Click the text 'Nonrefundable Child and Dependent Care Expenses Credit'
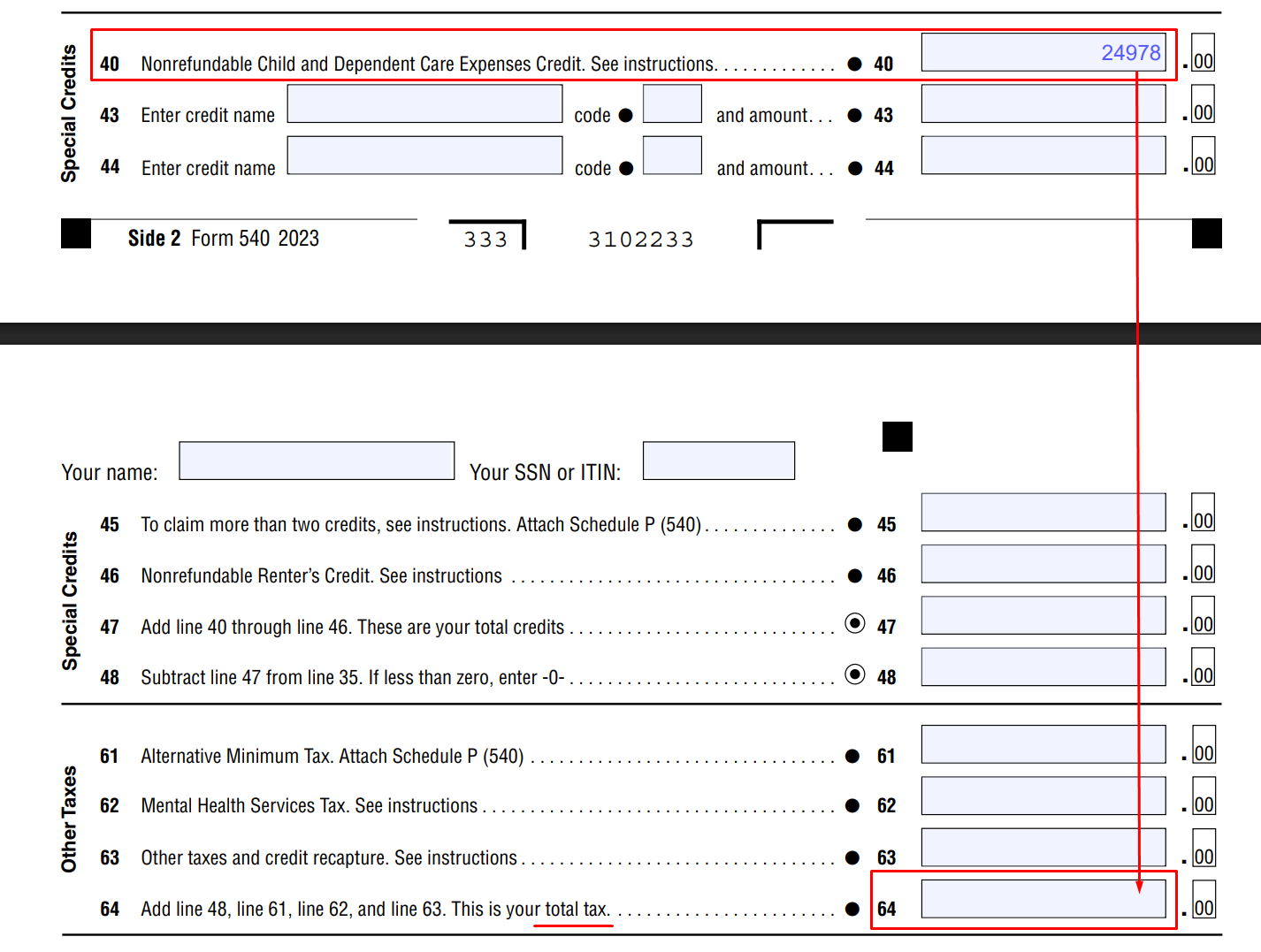The image size is (1261, 952). [363, 64]
